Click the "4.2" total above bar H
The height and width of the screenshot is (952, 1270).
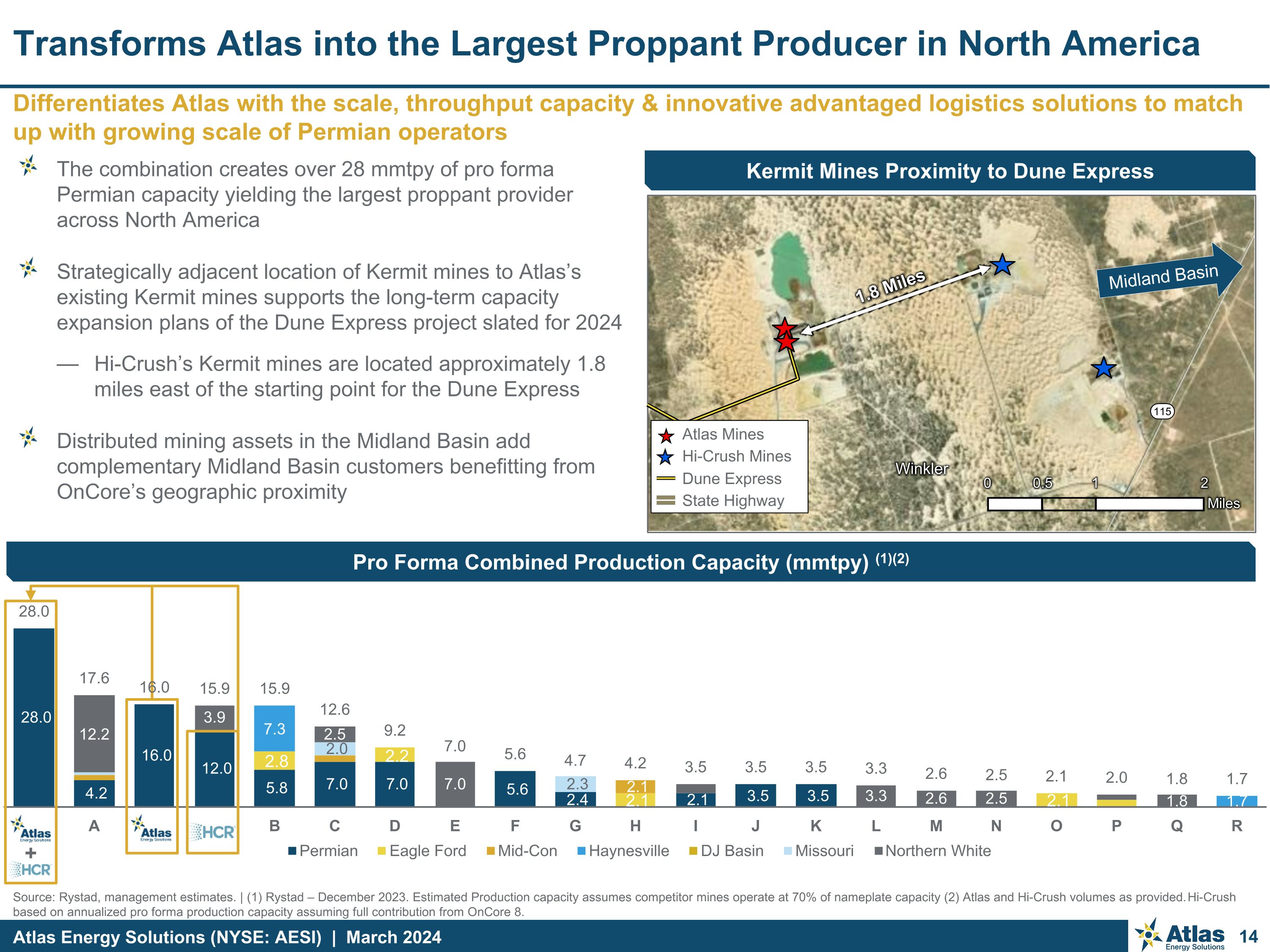pos(635,763)
